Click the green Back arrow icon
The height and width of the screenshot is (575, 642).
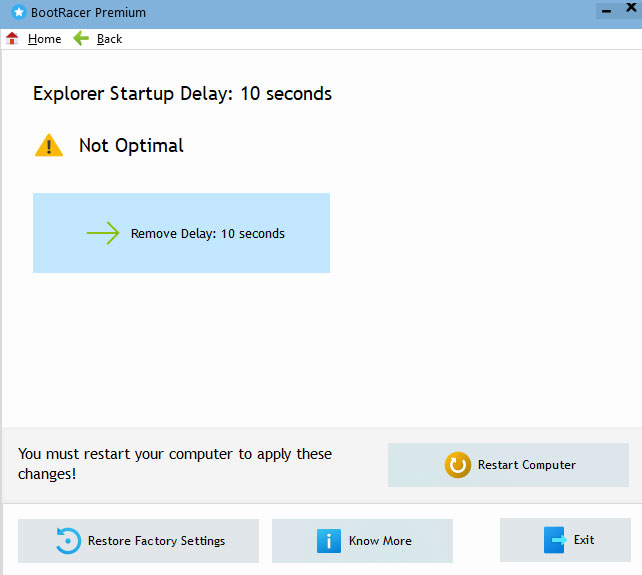(82, 39)
